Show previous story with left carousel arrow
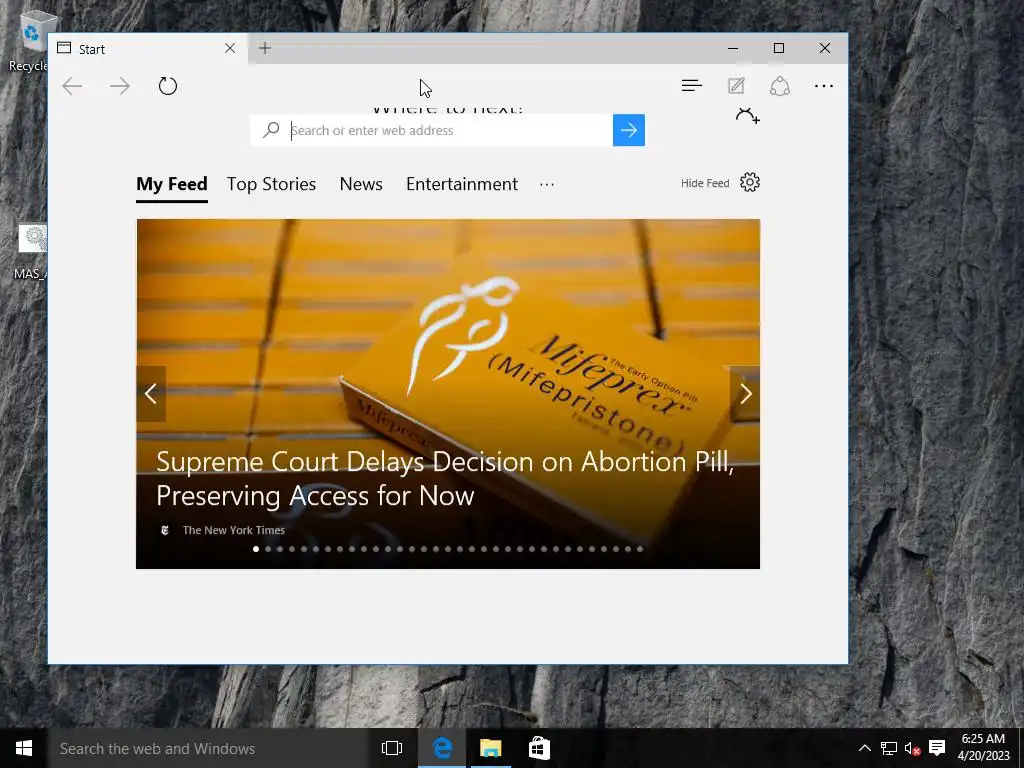 pyautogui.click(x=151, y=394)
